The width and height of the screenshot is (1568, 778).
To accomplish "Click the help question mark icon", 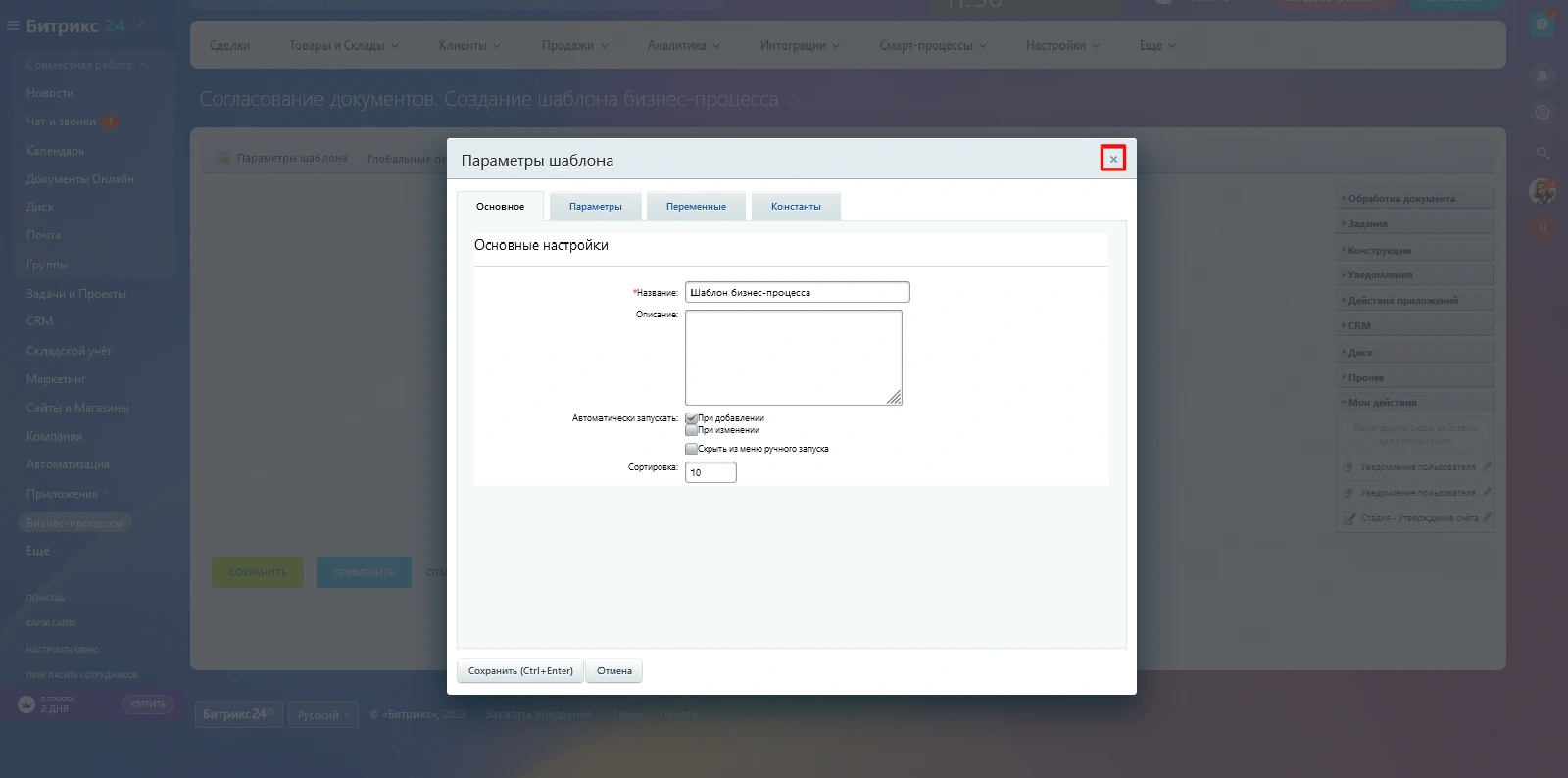I will point(1542,24).
